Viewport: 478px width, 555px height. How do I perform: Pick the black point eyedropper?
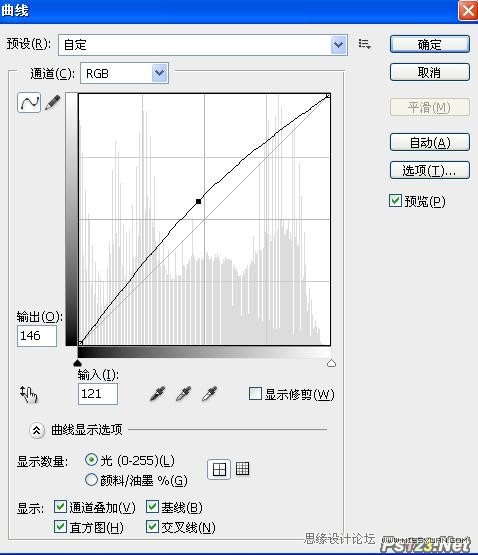pos(158,394)
